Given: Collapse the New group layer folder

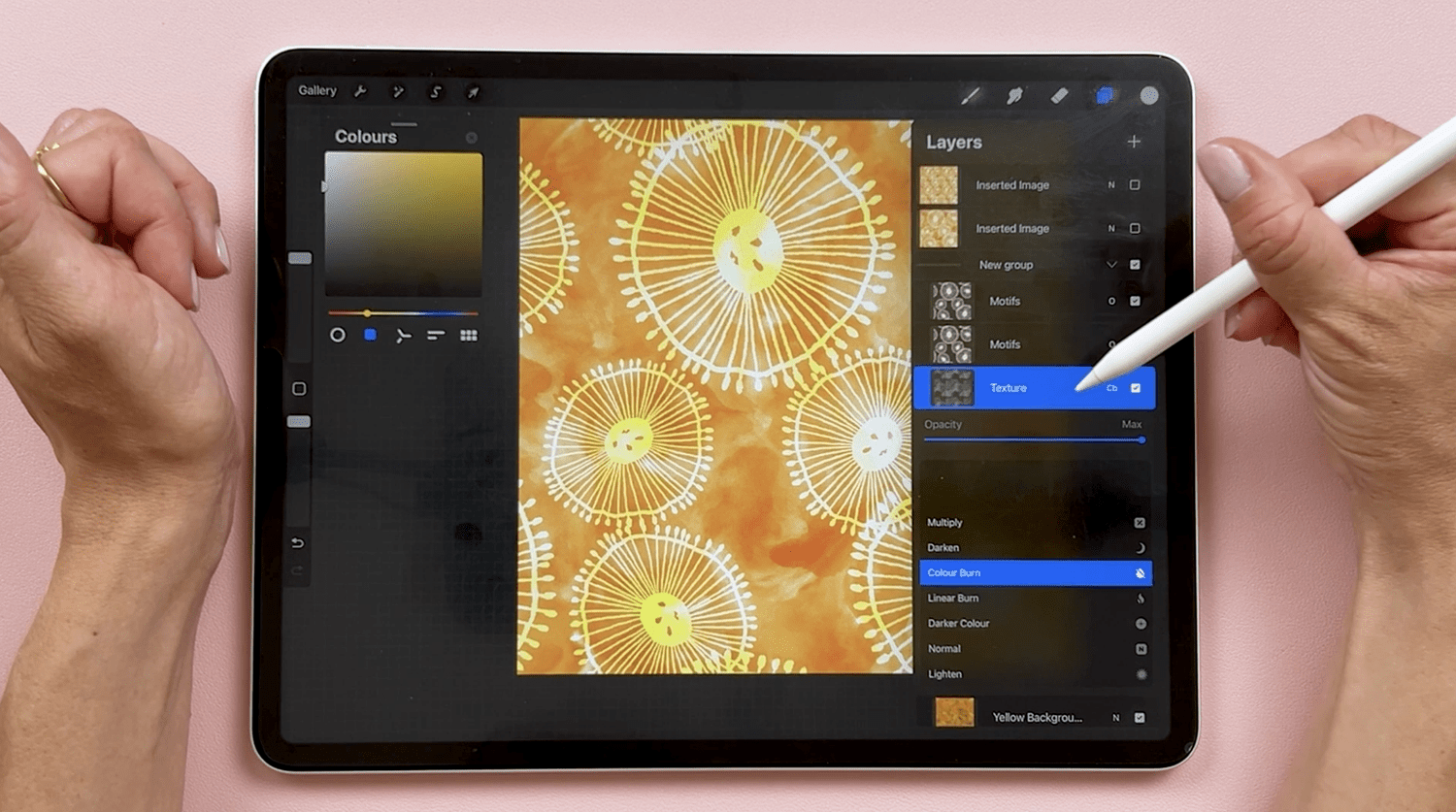Looking at the screenshot, I should pyautogui.click(x=1110, y=264).
